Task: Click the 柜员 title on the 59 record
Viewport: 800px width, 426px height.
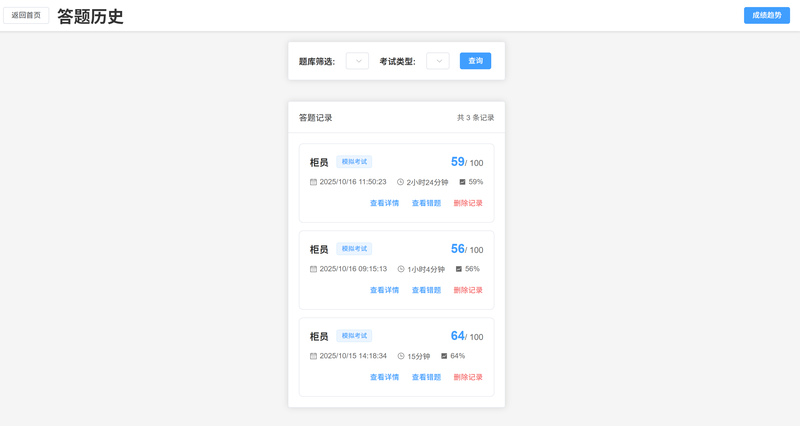Action: (319, 162)
